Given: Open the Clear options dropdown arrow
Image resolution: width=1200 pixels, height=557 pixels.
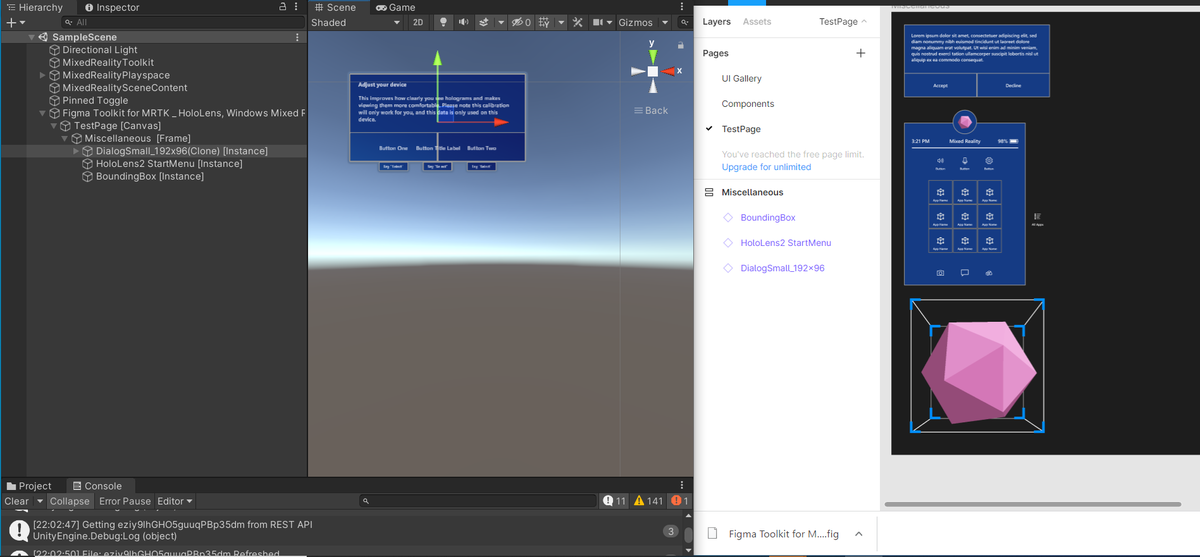Looking at the screenshot, I should 40,501.
